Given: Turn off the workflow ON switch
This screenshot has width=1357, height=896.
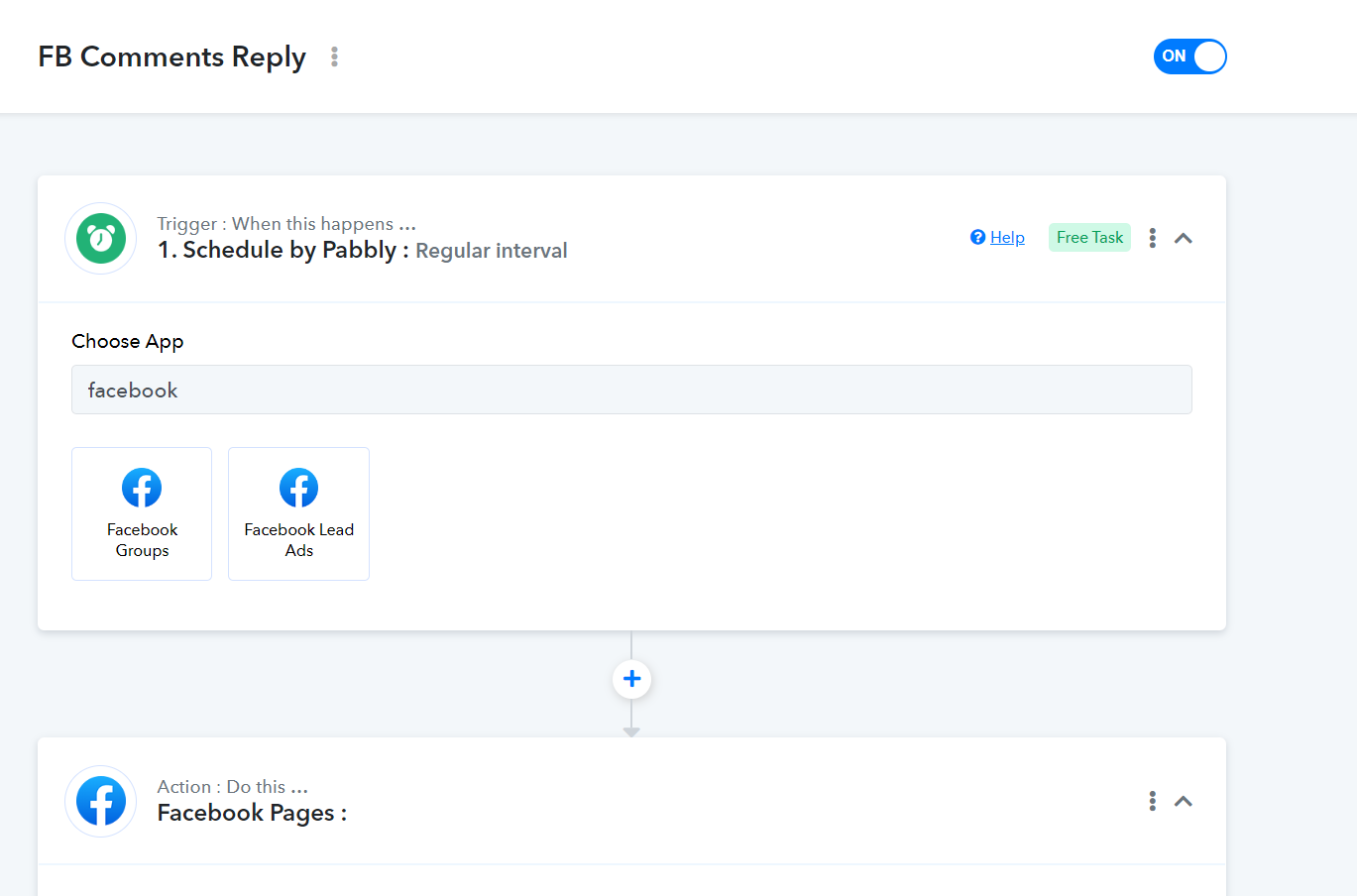Looking at the screenshot, I should pyautogui.click(x=1189, y=56).
